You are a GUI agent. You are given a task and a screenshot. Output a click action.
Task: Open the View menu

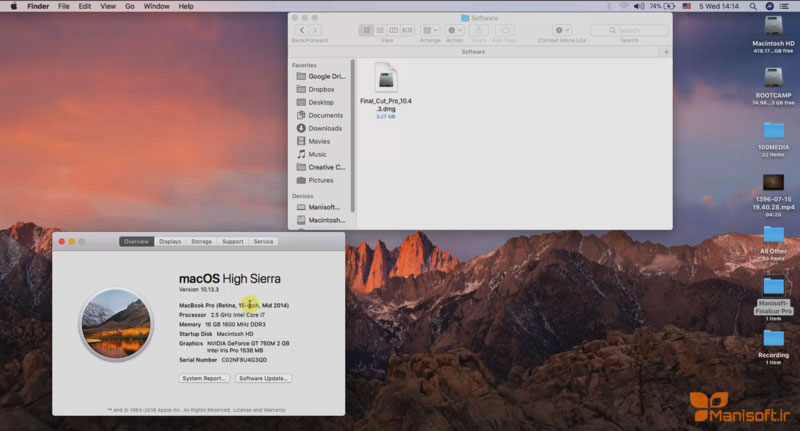click(108, 6)
